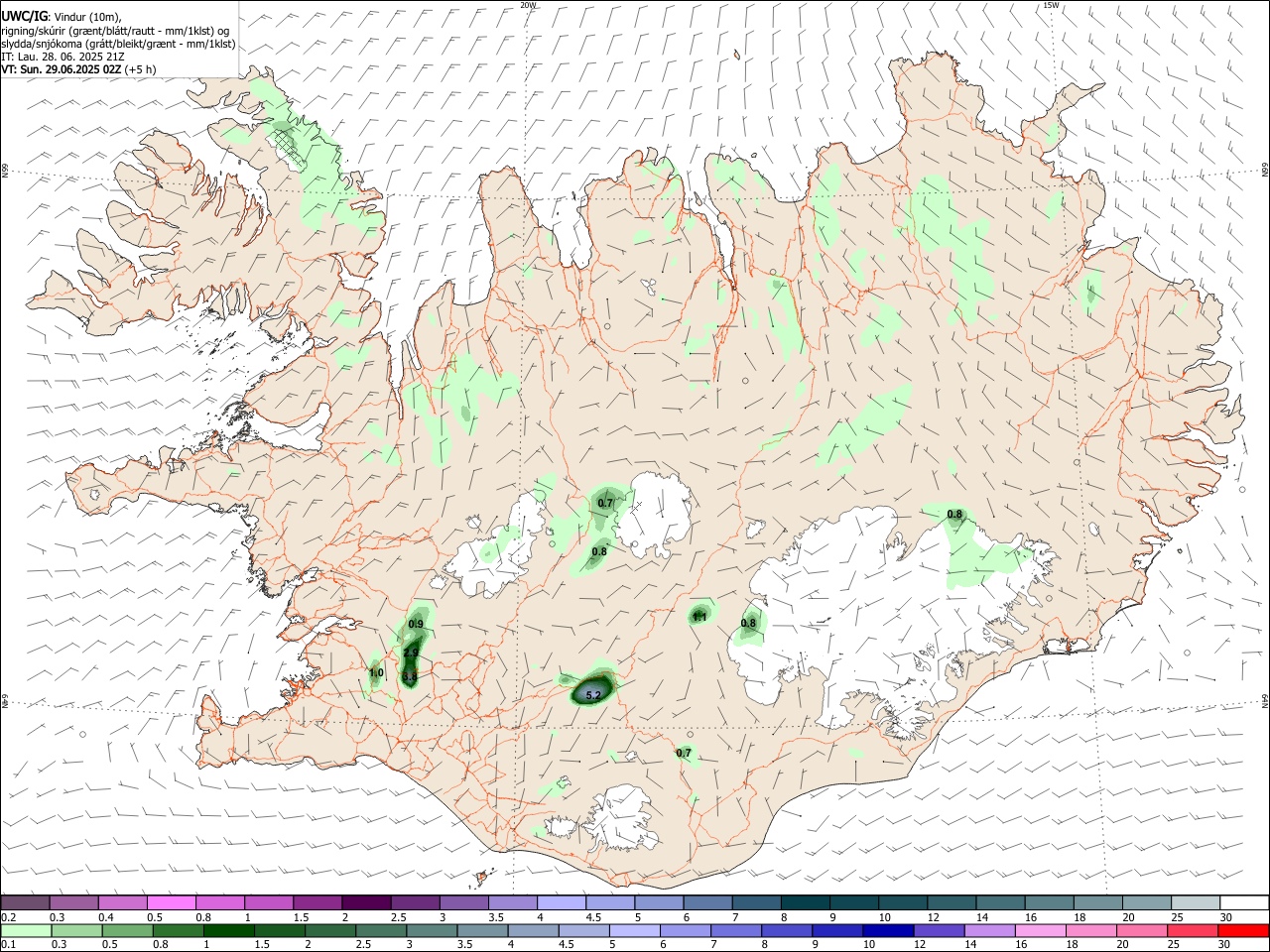Select the 'IT: Lau. 28. 06. 2025 21Z' line
The image size is (1270, 952).
62,57
